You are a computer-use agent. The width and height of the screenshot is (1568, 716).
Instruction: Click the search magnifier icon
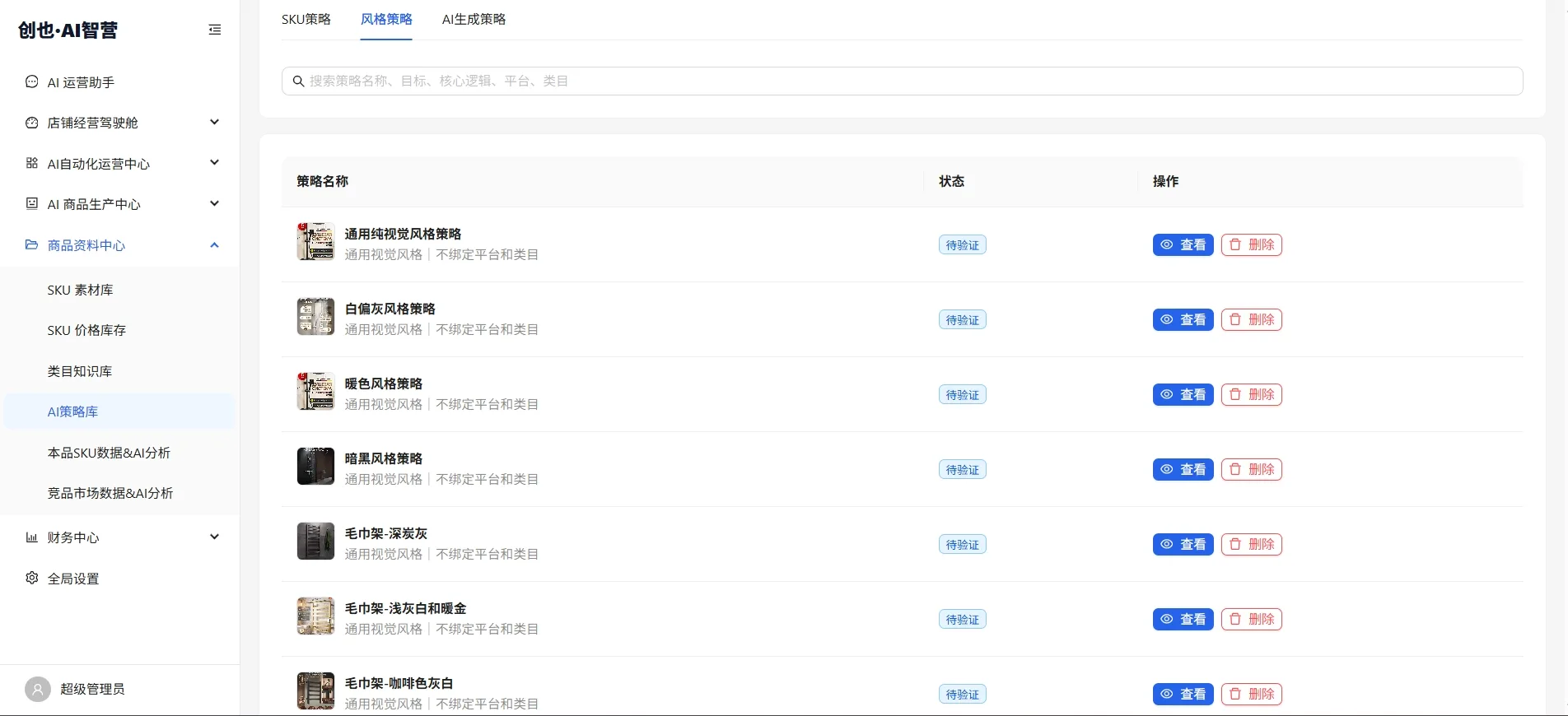click(298, 81)
